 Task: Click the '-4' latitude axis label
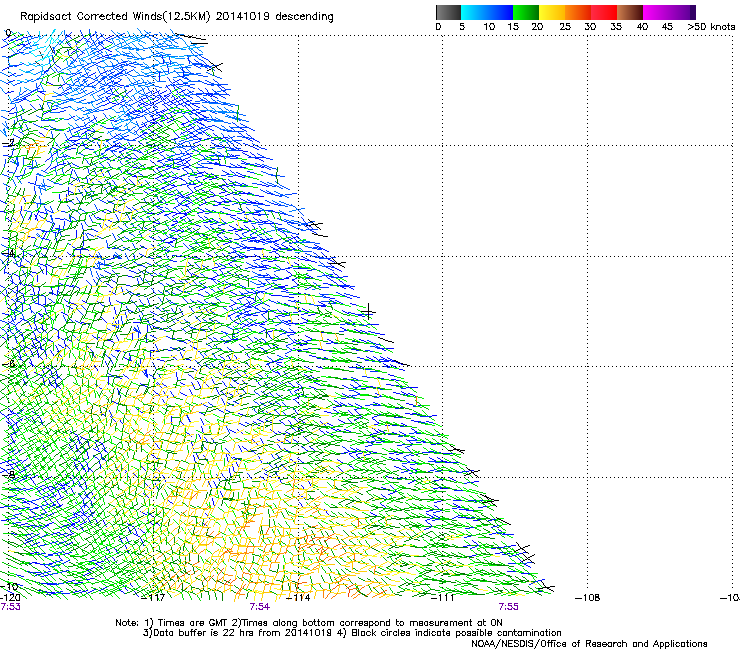click(x=9, y=253)
